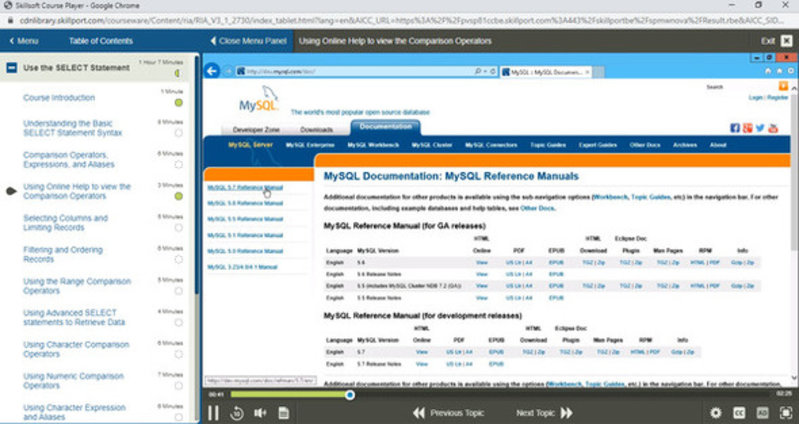Go to Previous Topic
Viewport: 799px width, 424px height.
(449, 413)
